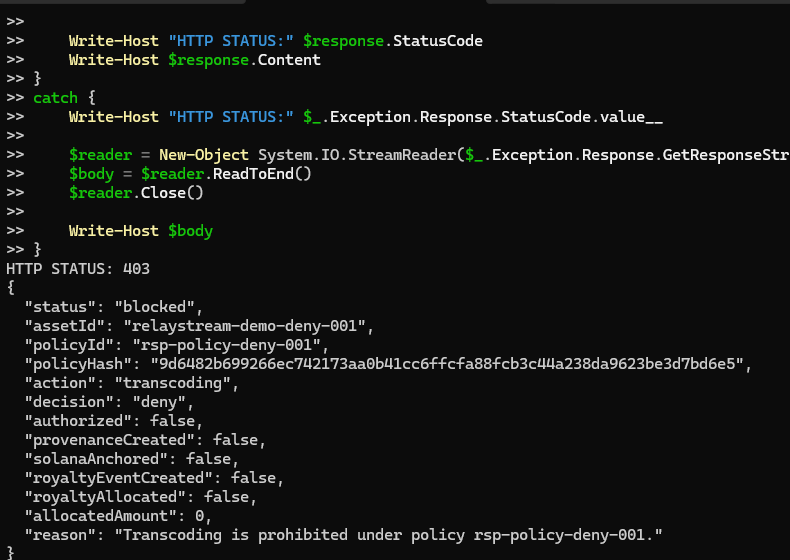Click the "reason" message about Transcoding prohibited
Image resolution: width=790 pixels, height=560 pixels.
click(x=388, y=535)
